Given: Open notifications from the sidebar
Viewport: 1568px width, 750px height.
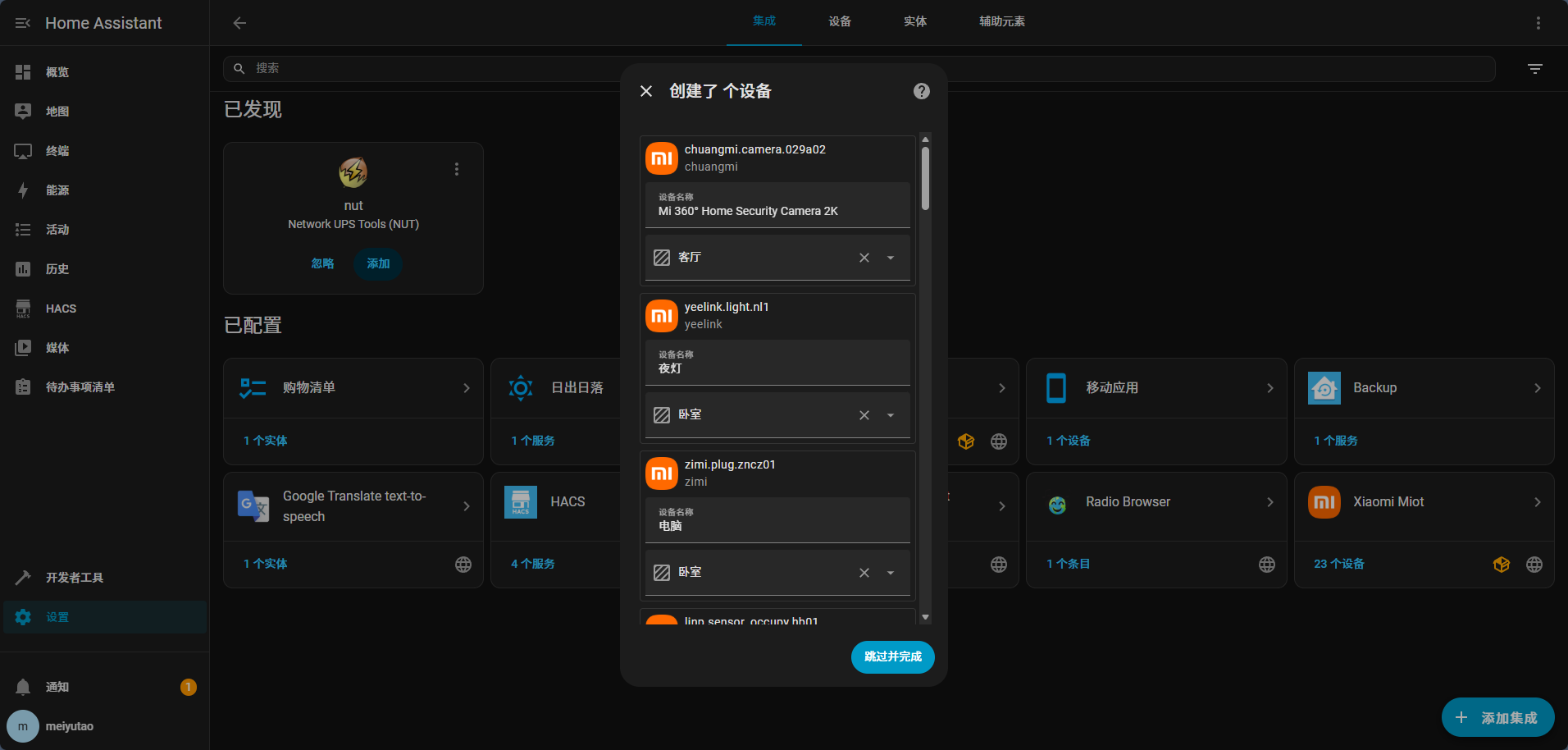Looking at the screenshot, I should [x=57, y=687].
